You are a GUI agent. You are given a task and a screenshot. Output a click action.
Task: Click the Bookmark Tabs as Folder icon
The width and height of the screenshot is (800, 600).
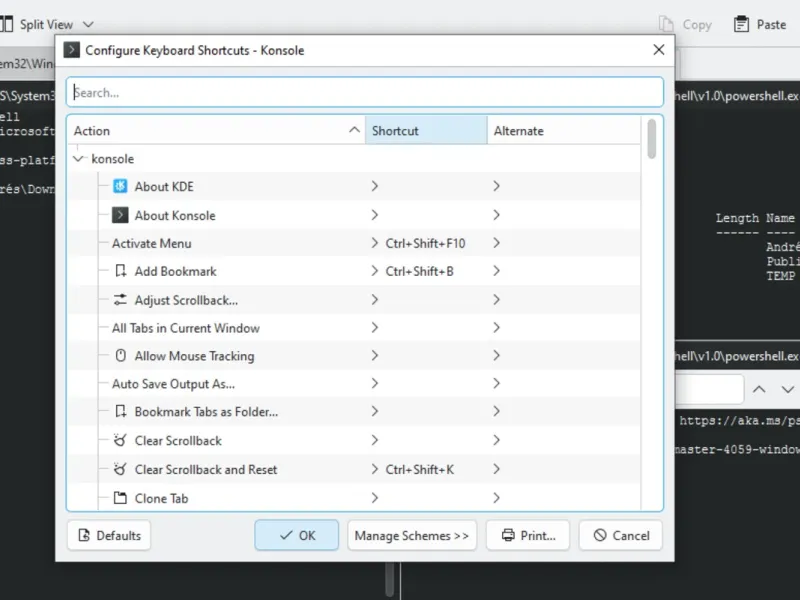[x=120, y=411]
